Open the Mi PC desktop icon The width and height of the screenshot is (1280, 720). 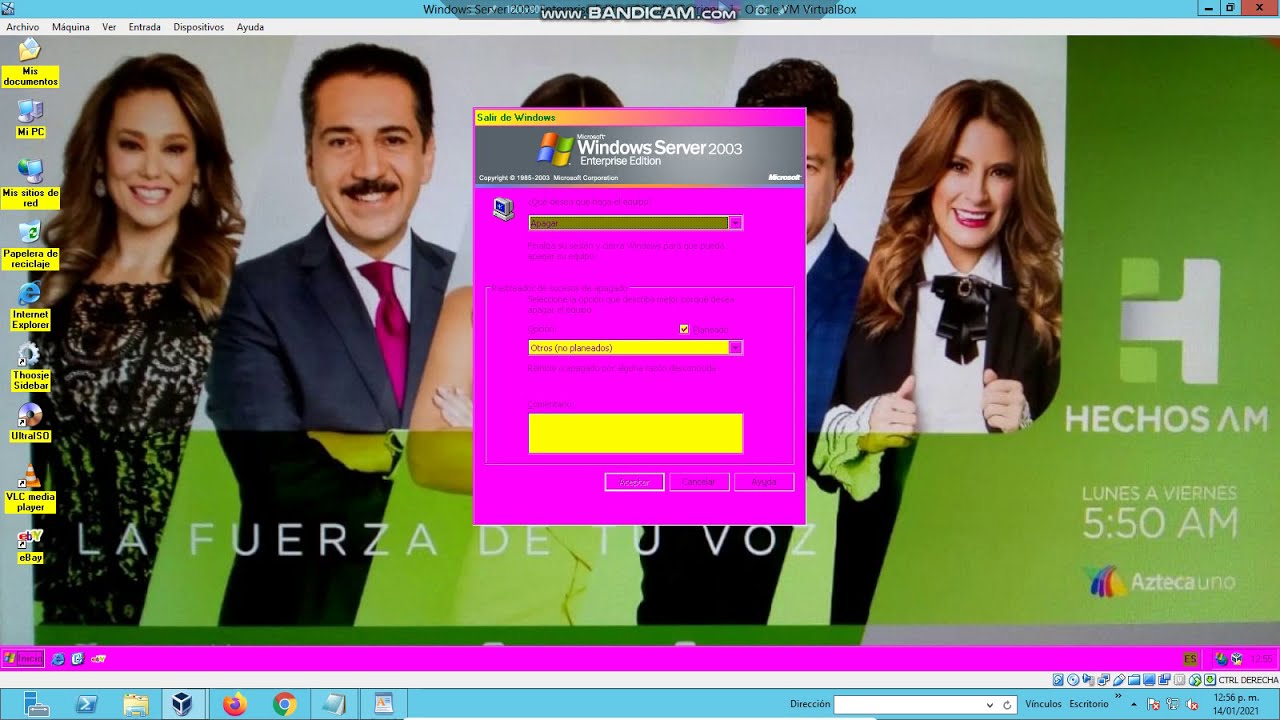30,118
